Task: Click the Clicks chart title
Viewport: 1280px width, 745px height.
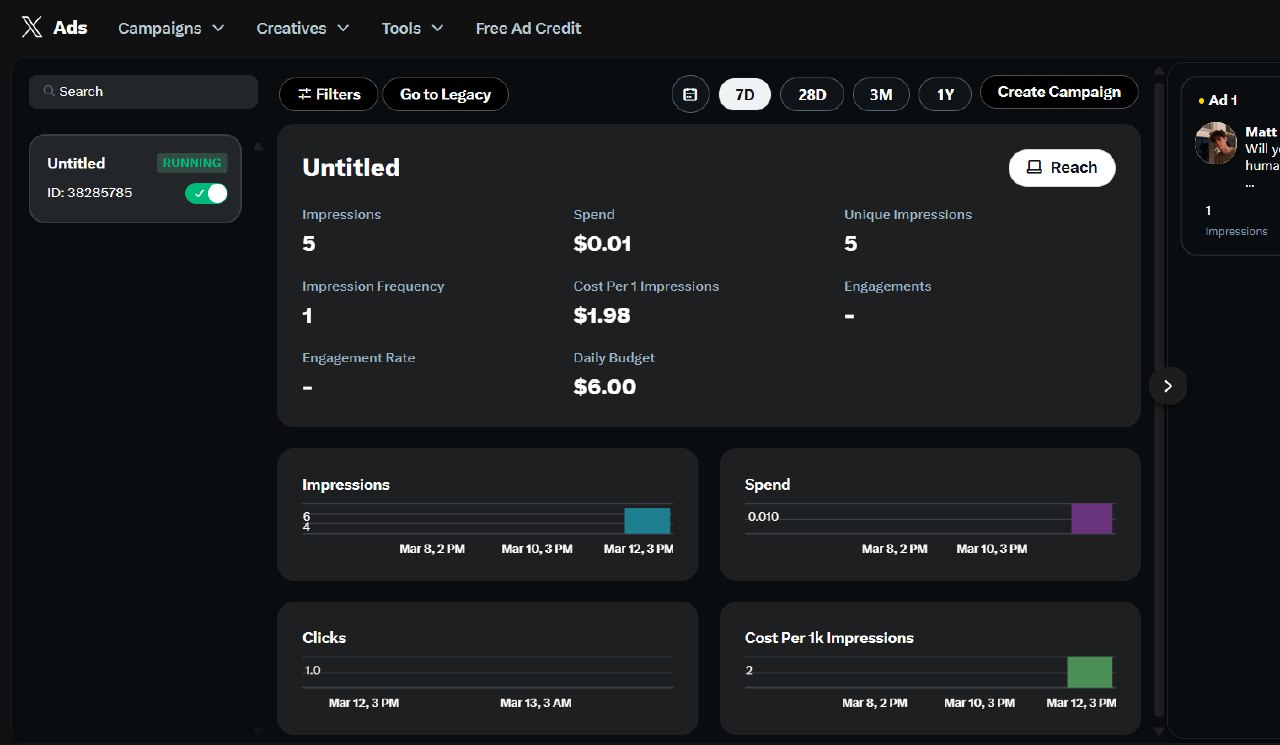Action: coord(324,638)
